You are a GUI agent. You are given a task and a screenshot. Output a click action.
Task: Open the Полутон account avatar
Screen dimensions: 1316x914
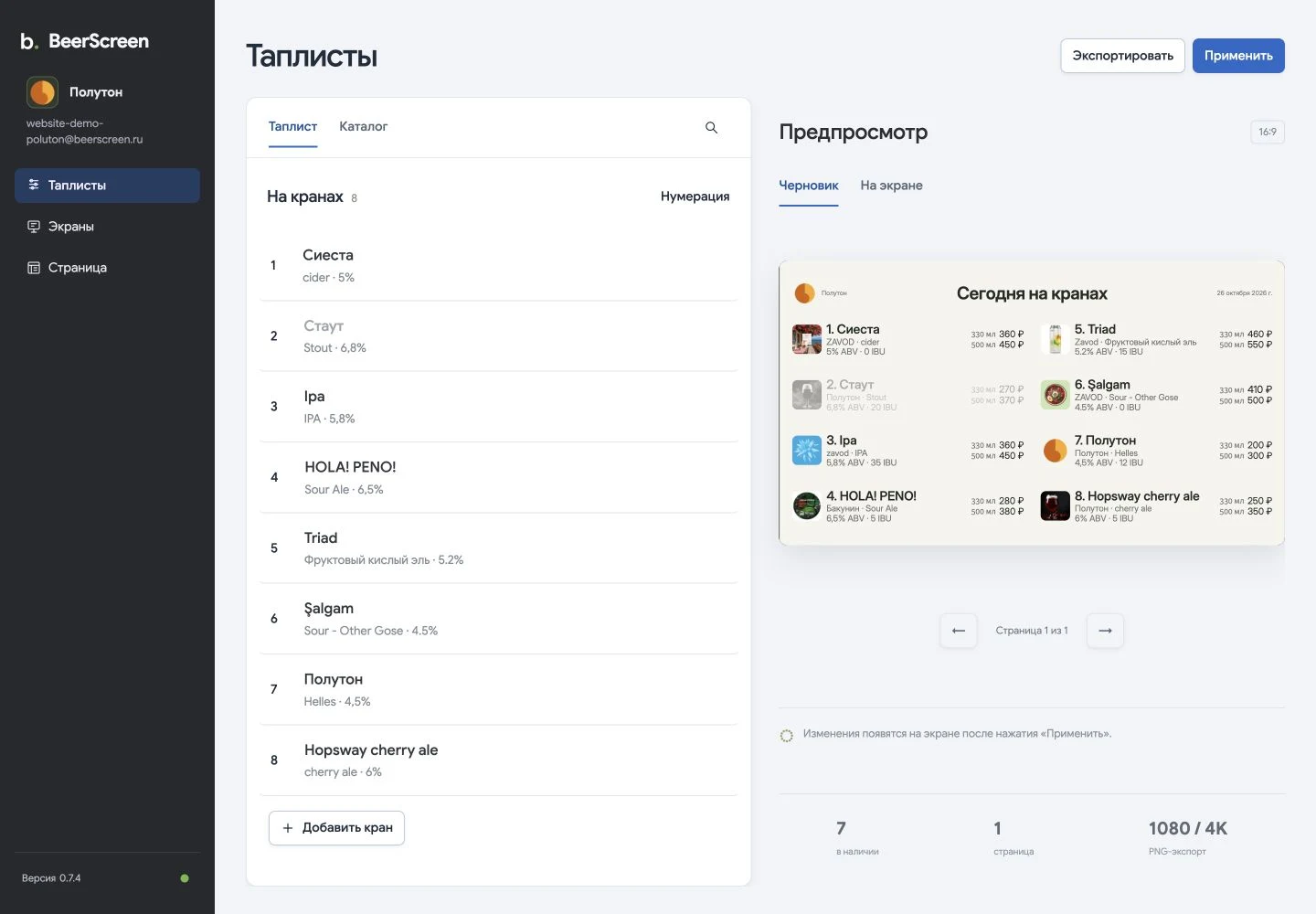click(42, 92)
